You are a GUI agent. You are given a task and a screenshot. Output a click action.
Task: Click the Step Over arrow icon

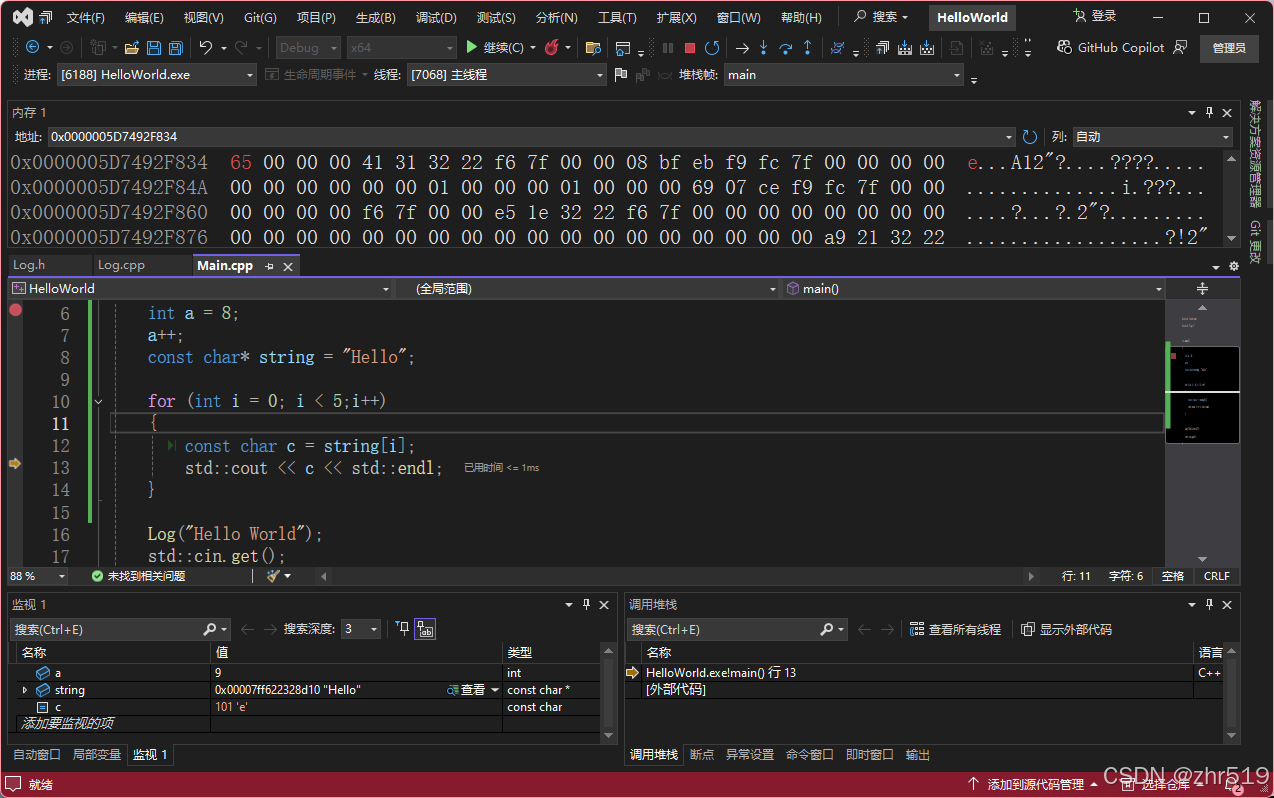coord(785,47)
